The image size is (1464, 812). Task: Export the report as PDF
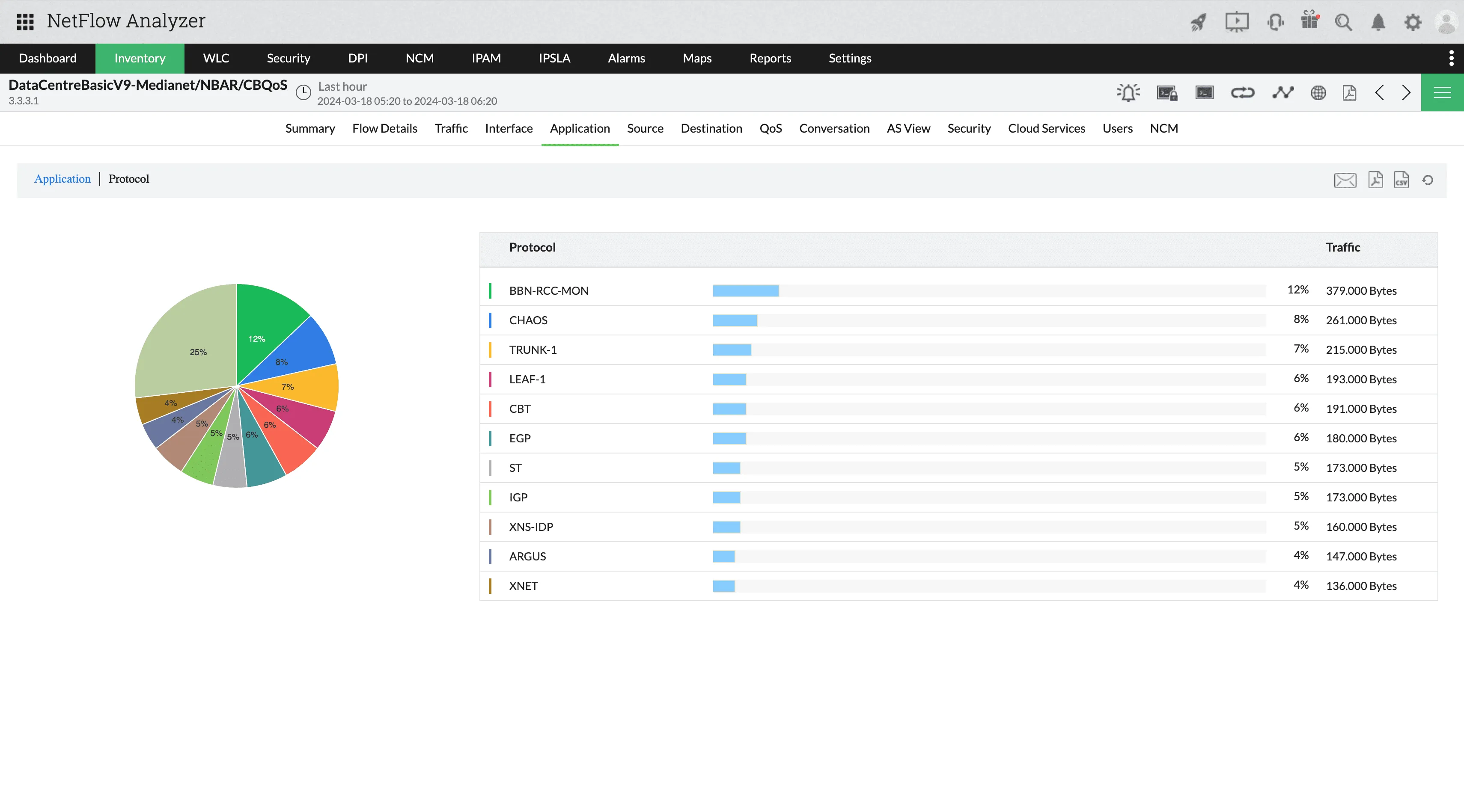pyautogui.click(x=1375, y=180)
